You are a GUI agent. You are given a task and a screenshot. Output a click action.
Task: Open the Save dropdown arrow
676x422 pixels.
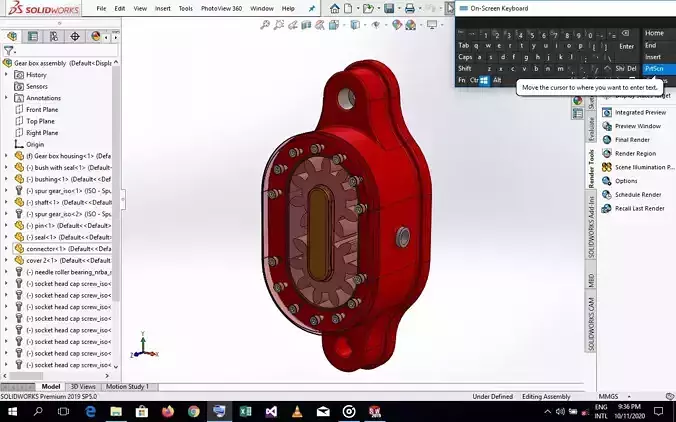tap(399, 8)
